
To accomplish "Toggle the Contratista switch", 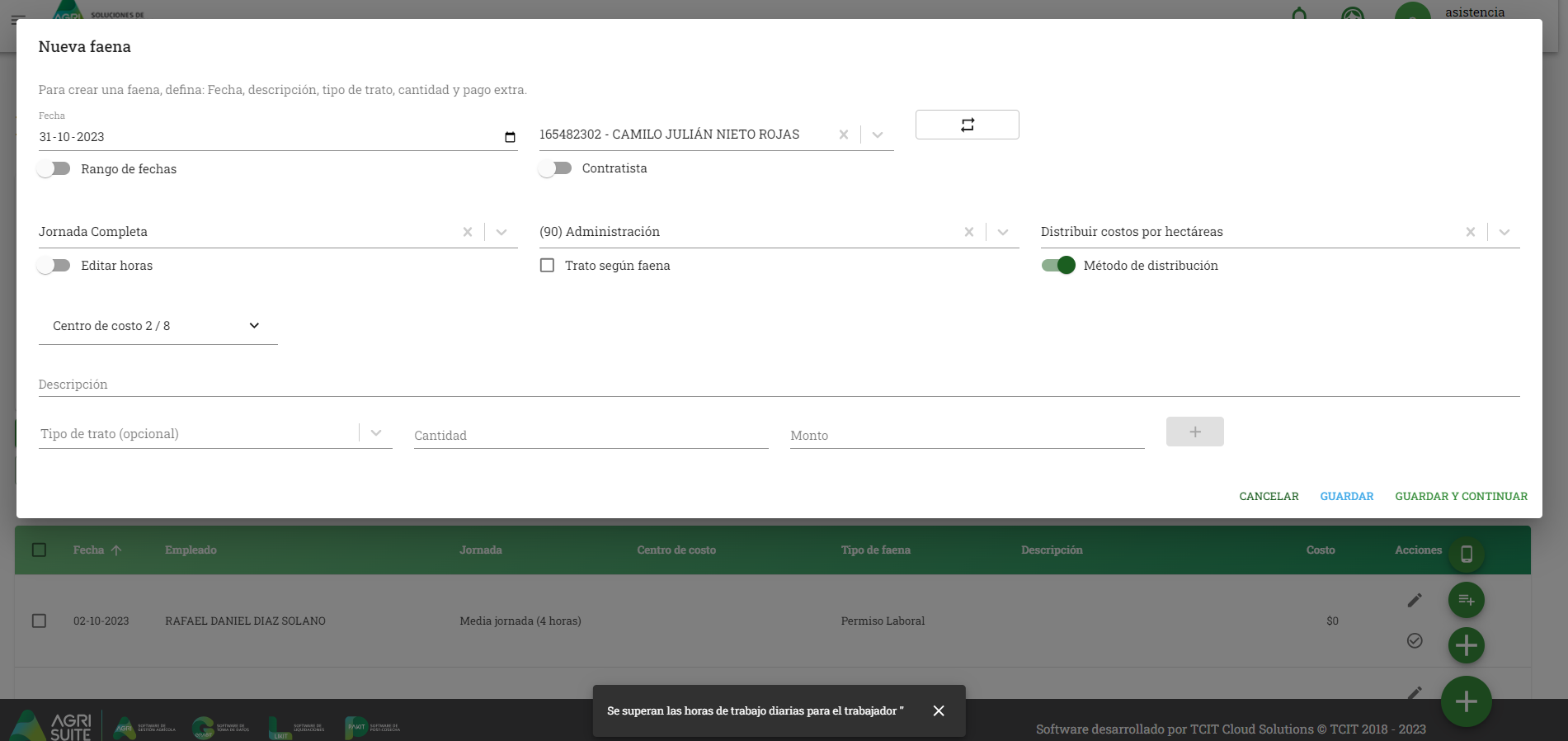I will 555,168.
